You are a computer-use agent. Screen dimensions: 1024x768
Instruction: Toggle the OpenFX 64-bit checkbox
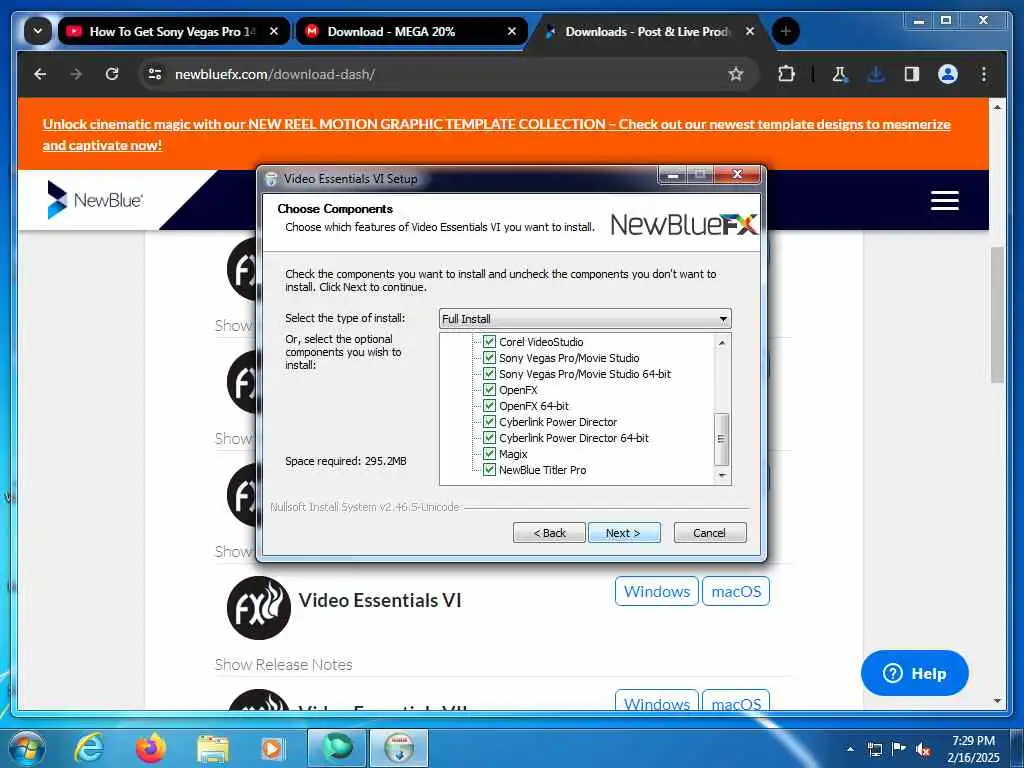pyautogui.click(x=489, y=406)
